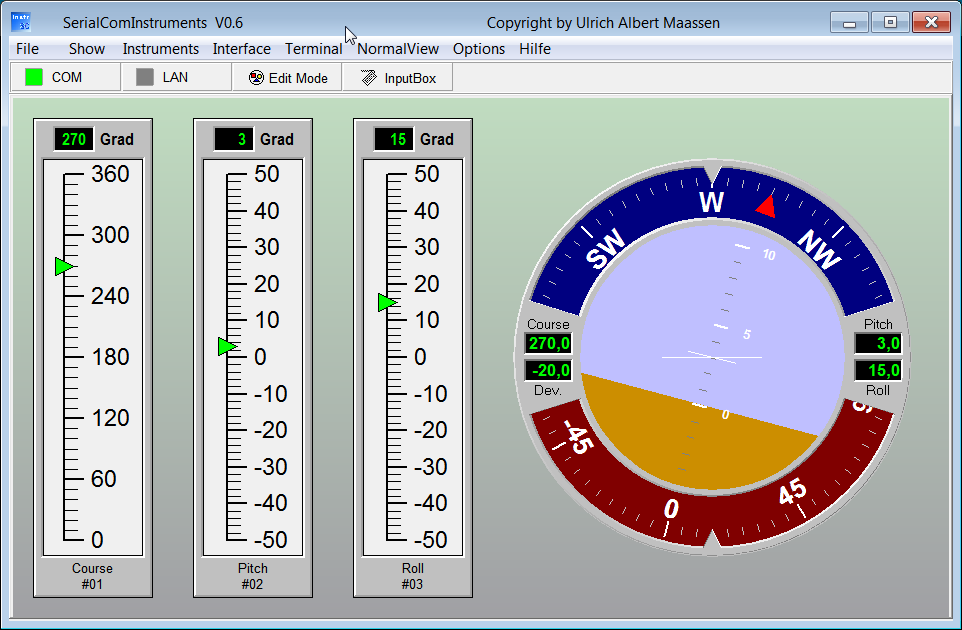Click the LAN toolbar button label

(x=175, y=77)
